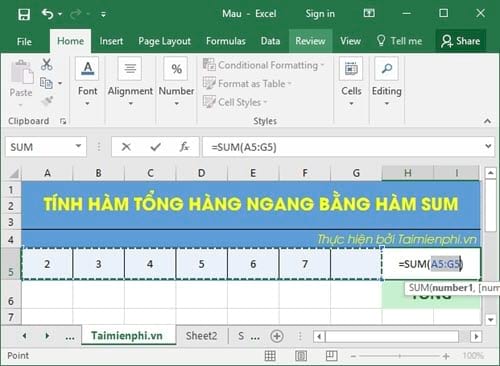Open the Name Box dropdown arrow
Viewport: 500px width, 366px height.
click(x=78, y=146)
